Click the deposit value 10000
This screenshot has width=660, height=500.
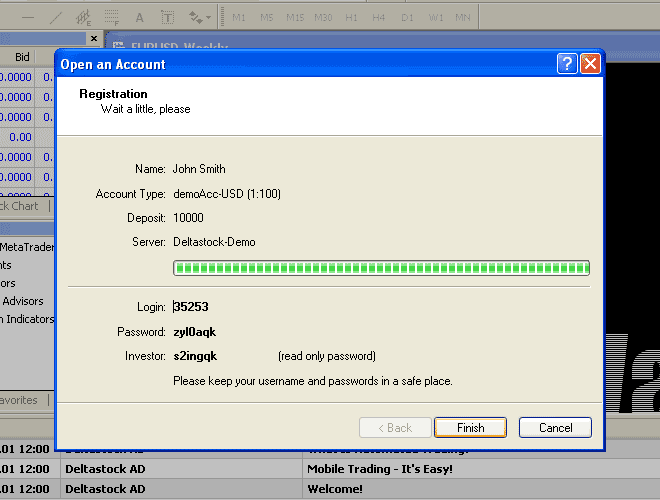coord(188,218)
